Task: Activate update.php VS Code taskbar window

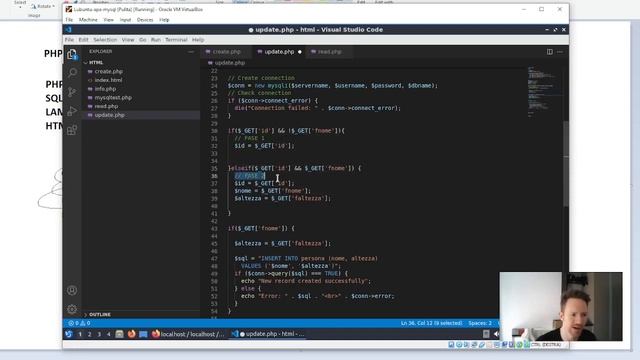Action: point(268,334)
